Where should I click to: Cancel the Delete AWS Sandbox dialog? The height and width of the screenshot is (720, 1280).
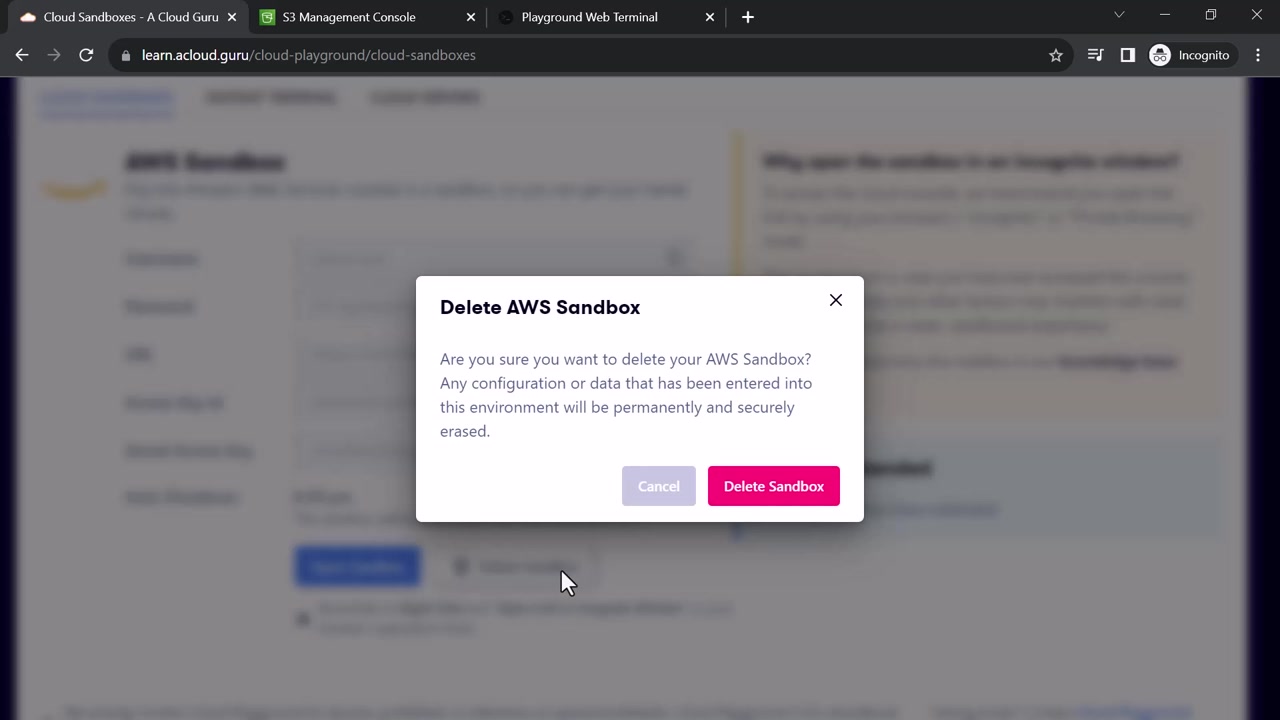tap(659, 486)
